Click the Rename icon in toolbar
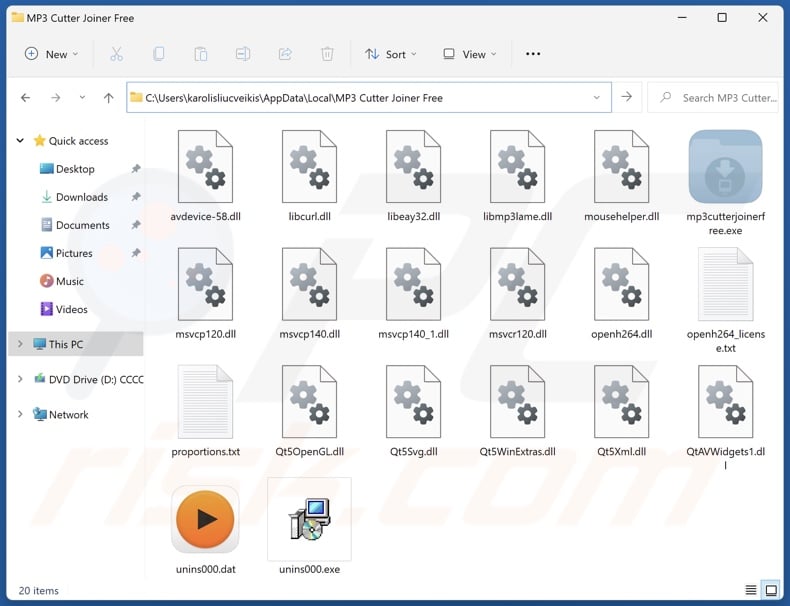The image size is (790, 606). (243, 54)
